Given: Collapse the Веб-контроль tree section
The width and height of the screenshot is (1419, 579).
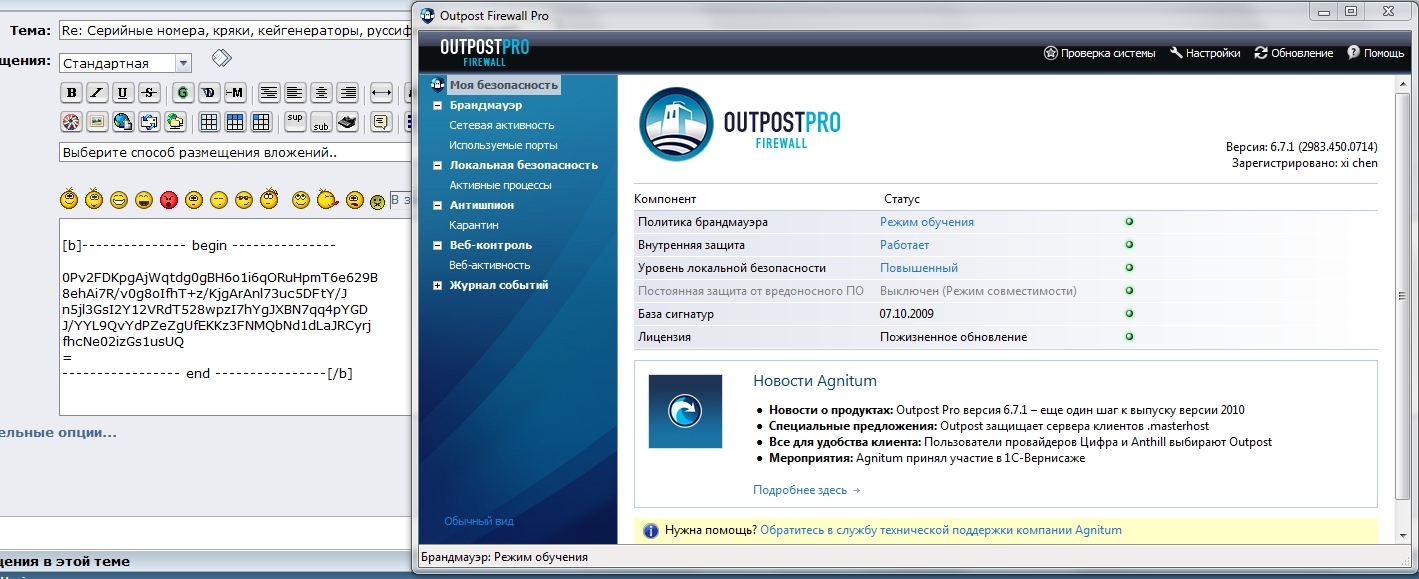Looking at the screenshot, I should click(x=437, y=245).
